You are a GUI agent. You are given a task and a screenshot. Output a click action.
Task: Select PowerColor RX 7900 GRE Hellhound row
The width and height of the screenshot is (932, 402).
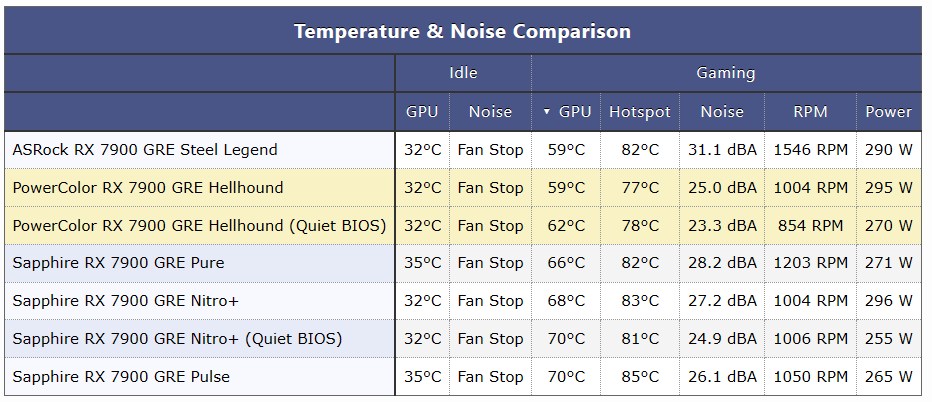click(x=148, y=188)
